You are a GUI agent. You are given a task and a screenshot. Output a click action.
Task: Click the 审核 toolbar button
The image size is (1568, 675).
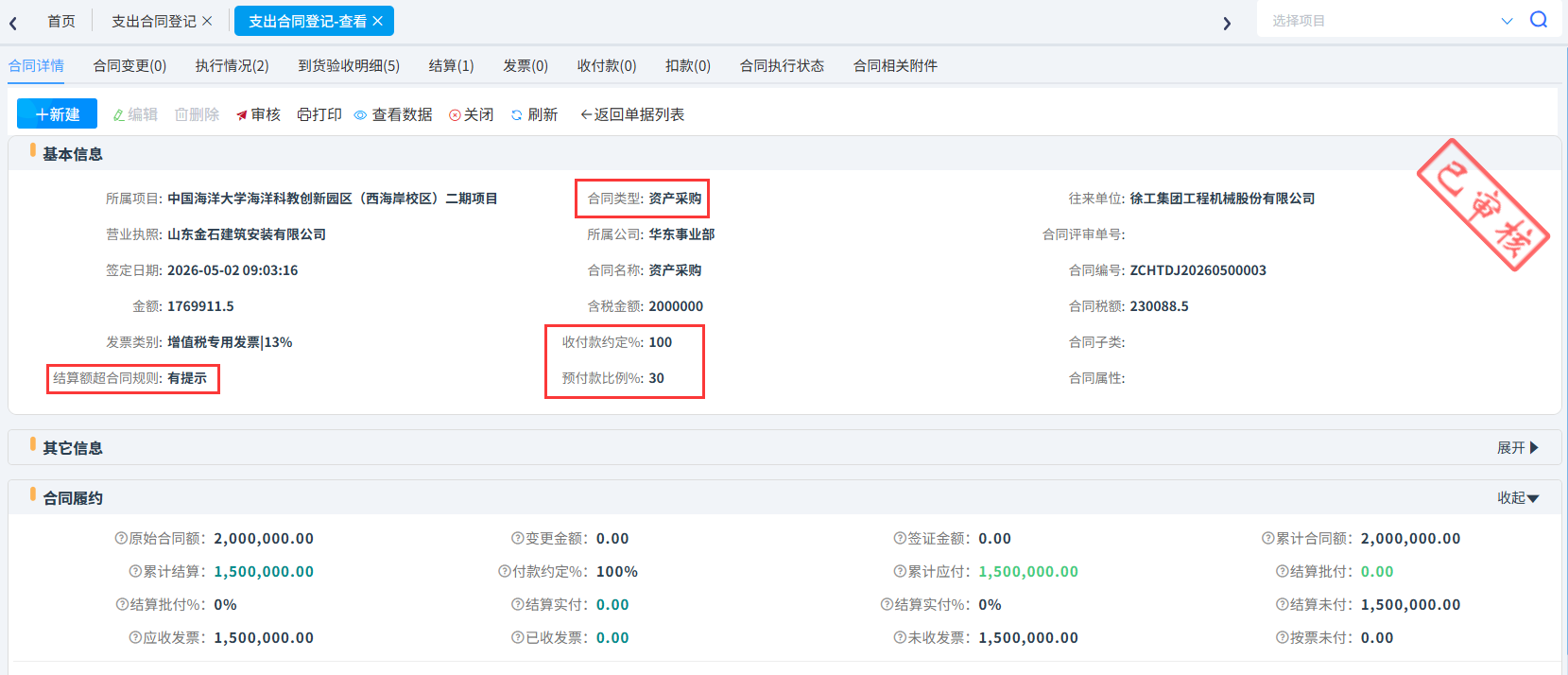[258, 114]
